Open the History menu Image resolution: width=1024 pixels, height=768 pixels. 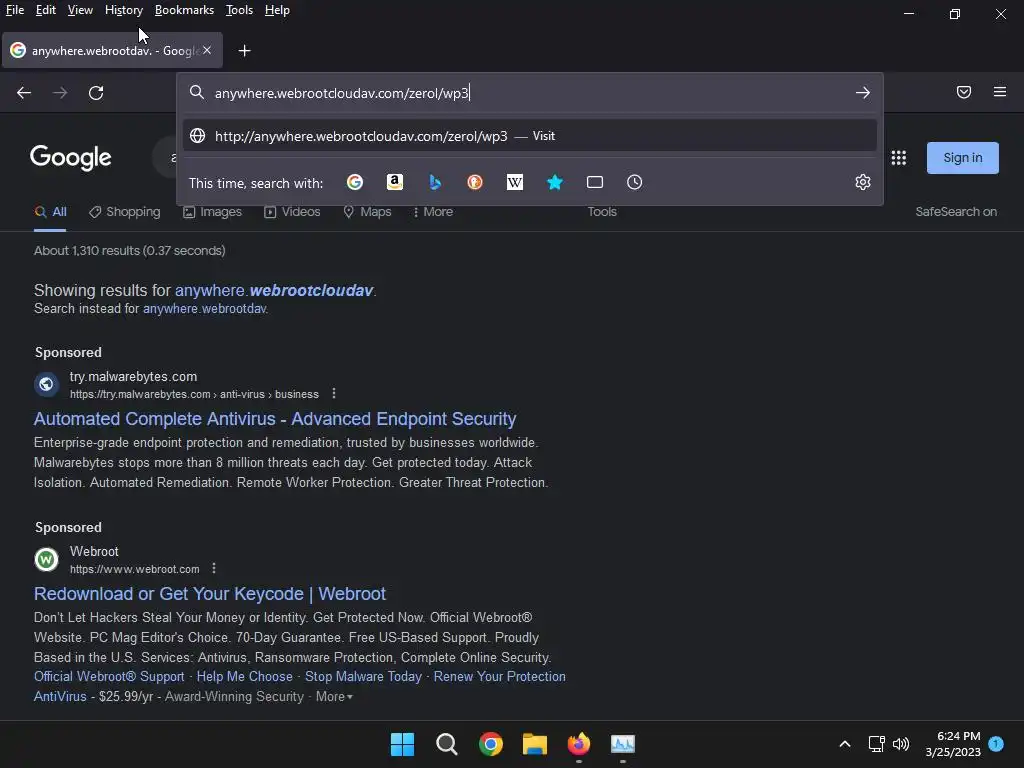pyautogui.click(x=124, y=10)
